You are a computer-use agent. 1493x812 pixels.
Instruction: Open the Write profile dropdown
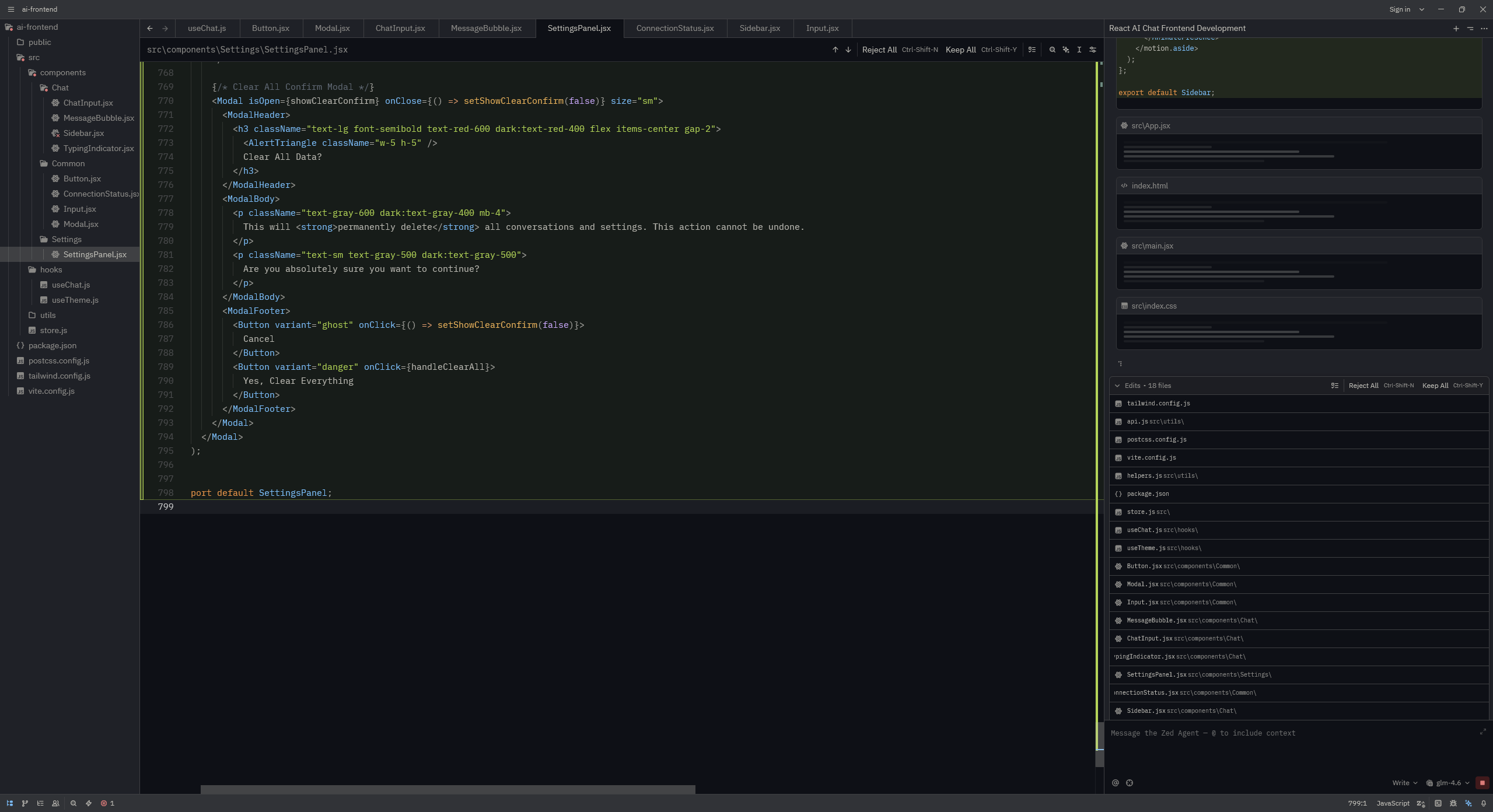pyautogui.click(x=1404, y=783)
